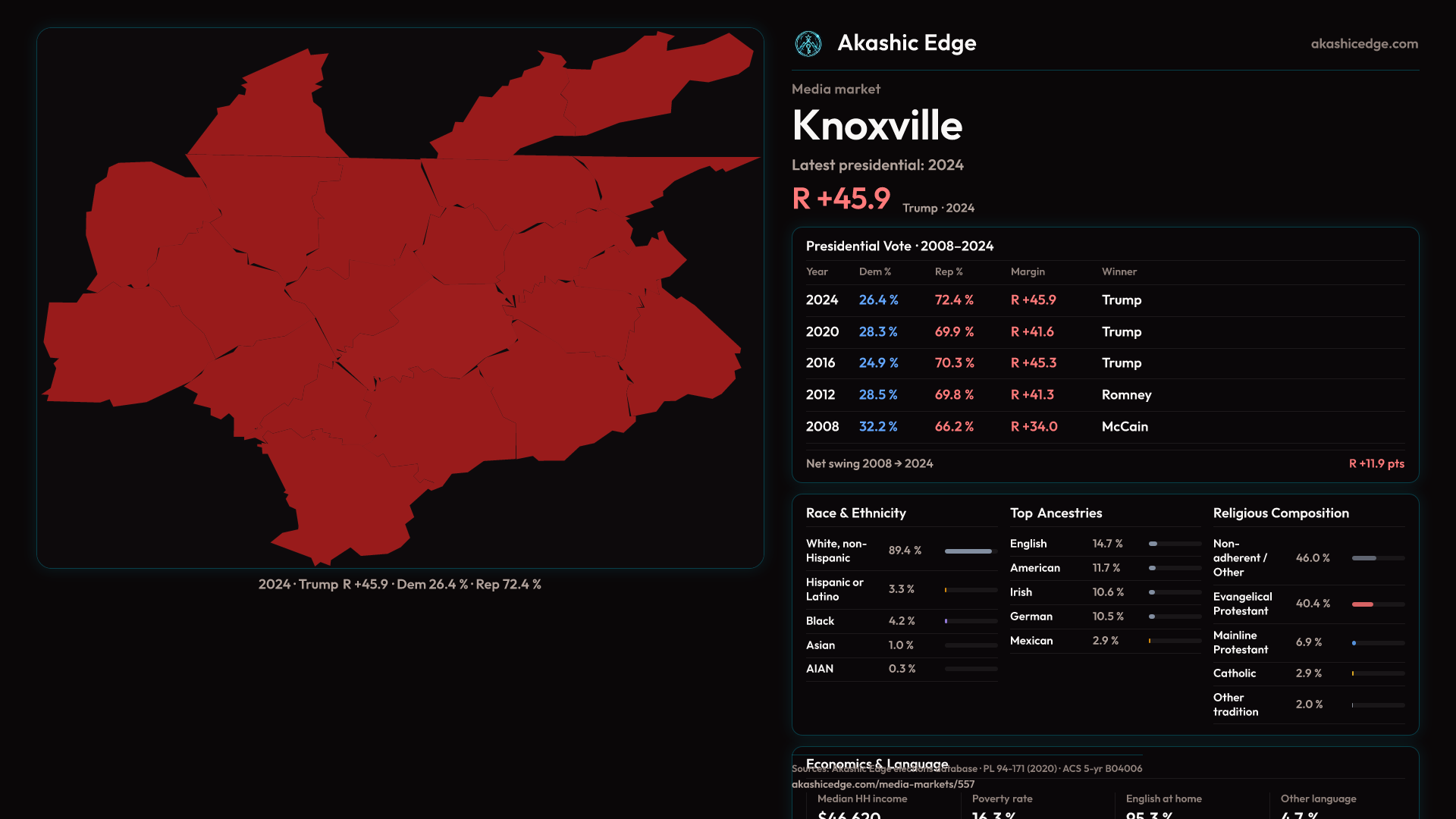Click the Non-adherent / Other percentage bar
1456x819 pixels.
tap(1364, 558)
